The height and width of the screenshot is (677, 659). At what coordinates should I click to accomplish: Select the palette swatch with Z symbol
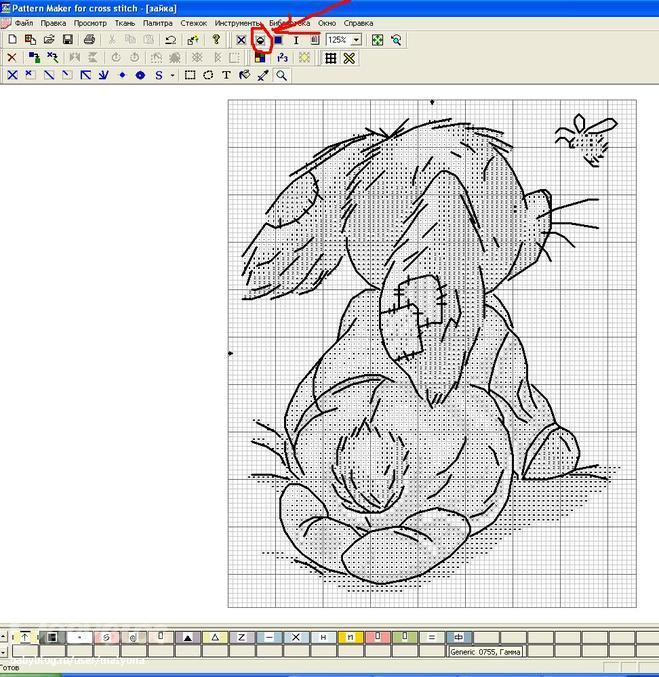tap(241, 637)
